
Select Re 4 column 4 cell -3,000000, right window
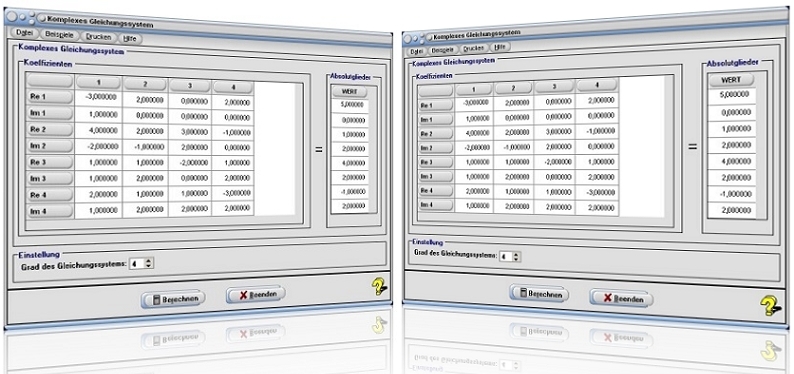(597, 193)
